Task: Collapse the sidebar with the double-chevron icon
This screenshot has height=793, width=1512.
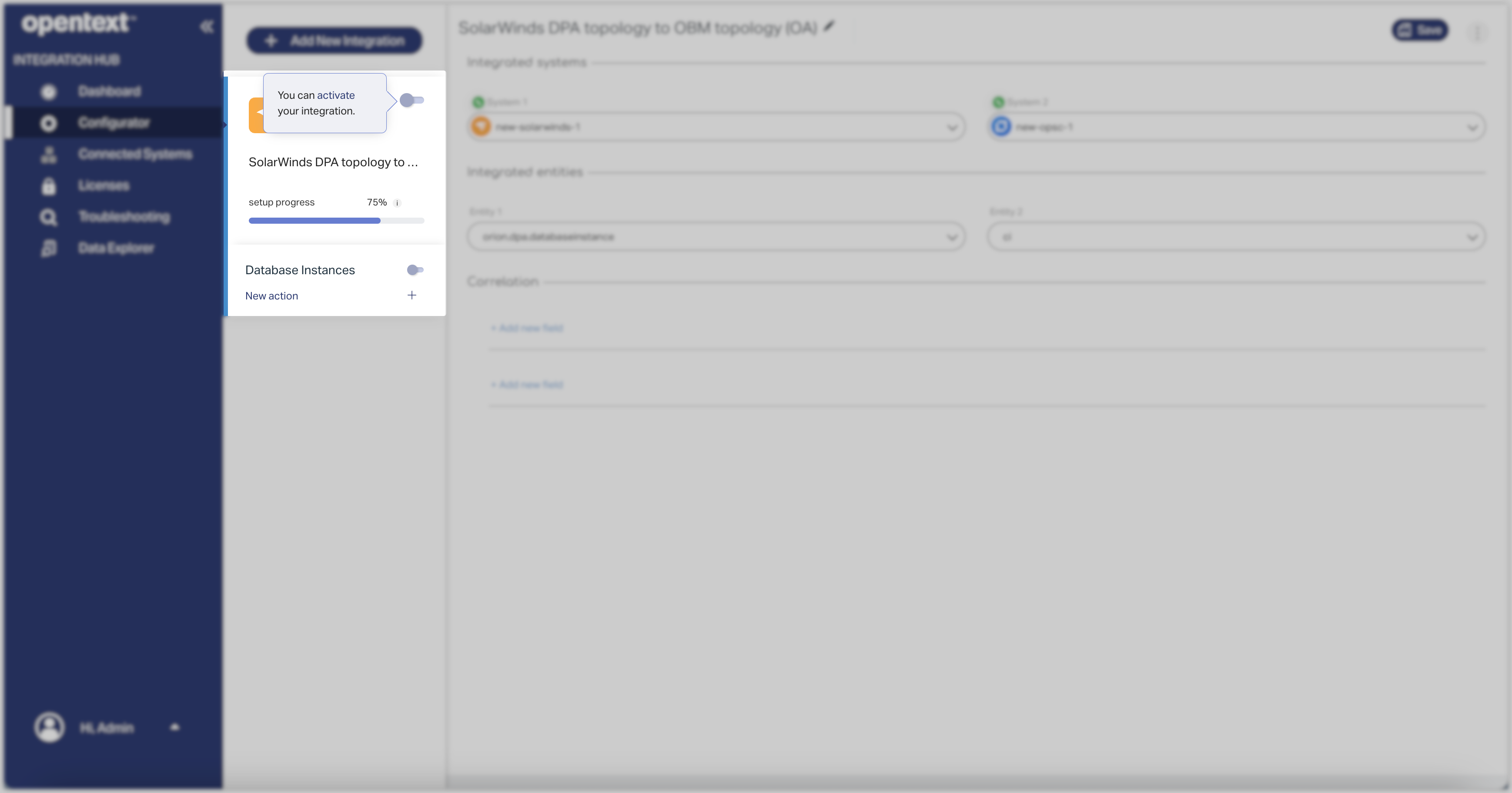Action: click(x=207, y=27)
